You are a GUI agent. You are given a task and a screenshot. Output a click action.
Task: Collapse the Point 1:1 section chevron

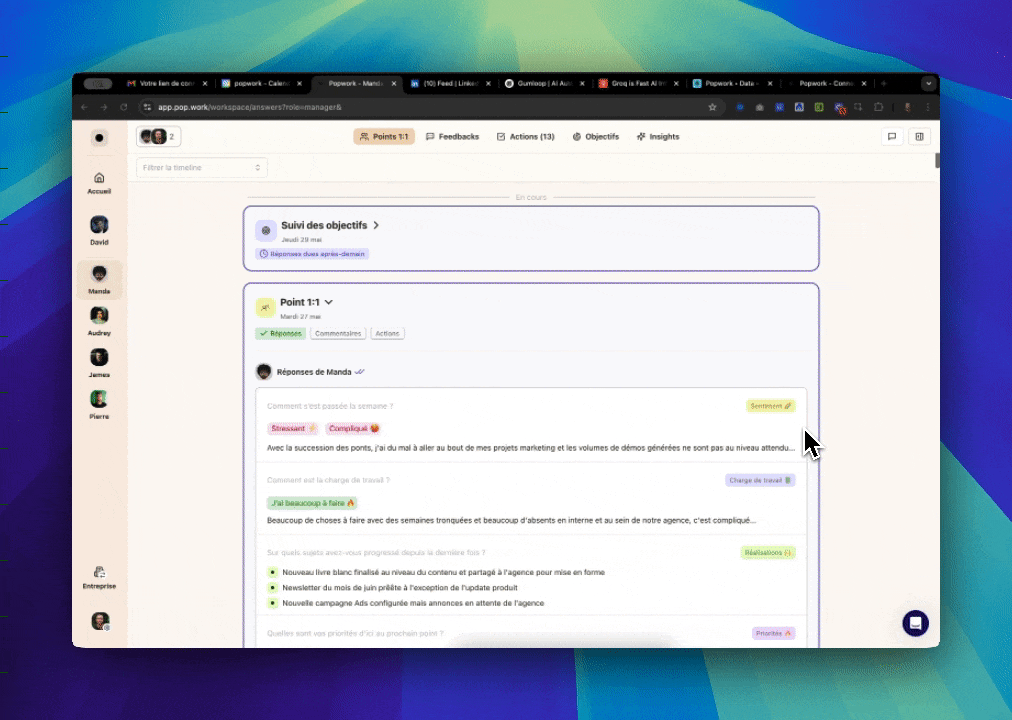pyautogui.click(x=329, y=301)
